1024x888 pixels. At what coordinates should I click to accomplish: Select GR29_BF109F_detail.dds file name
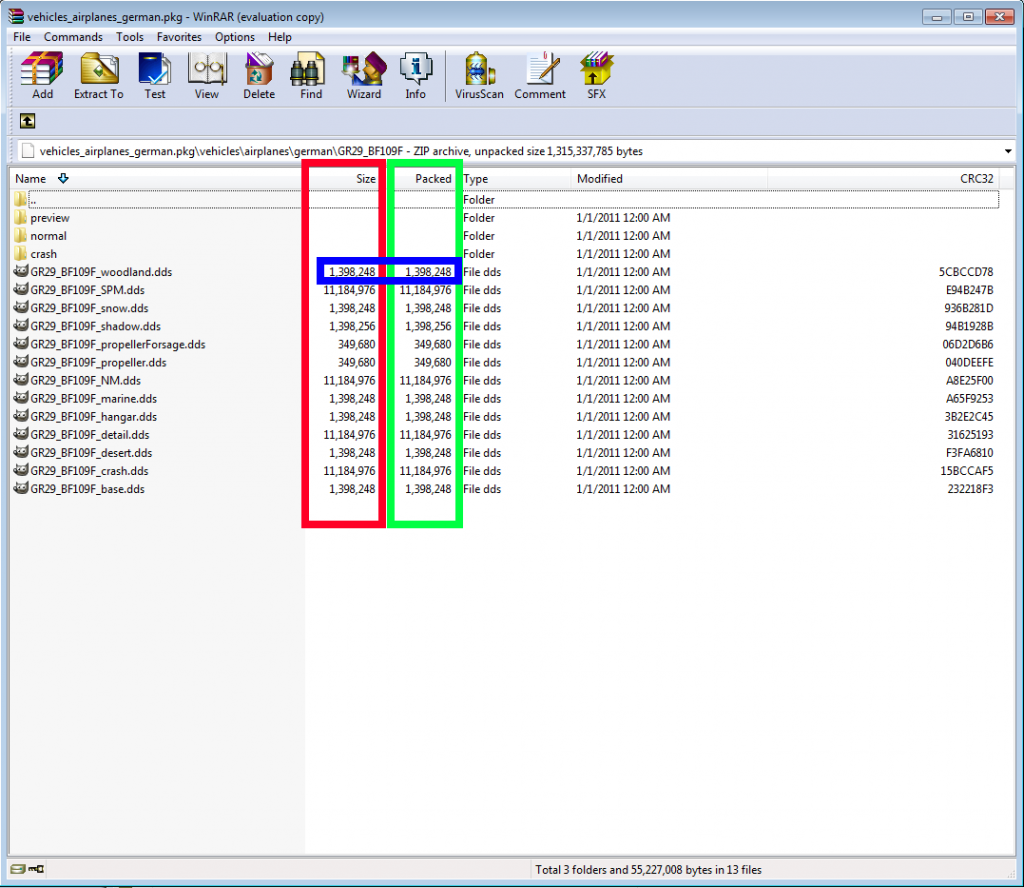point(89,435)
